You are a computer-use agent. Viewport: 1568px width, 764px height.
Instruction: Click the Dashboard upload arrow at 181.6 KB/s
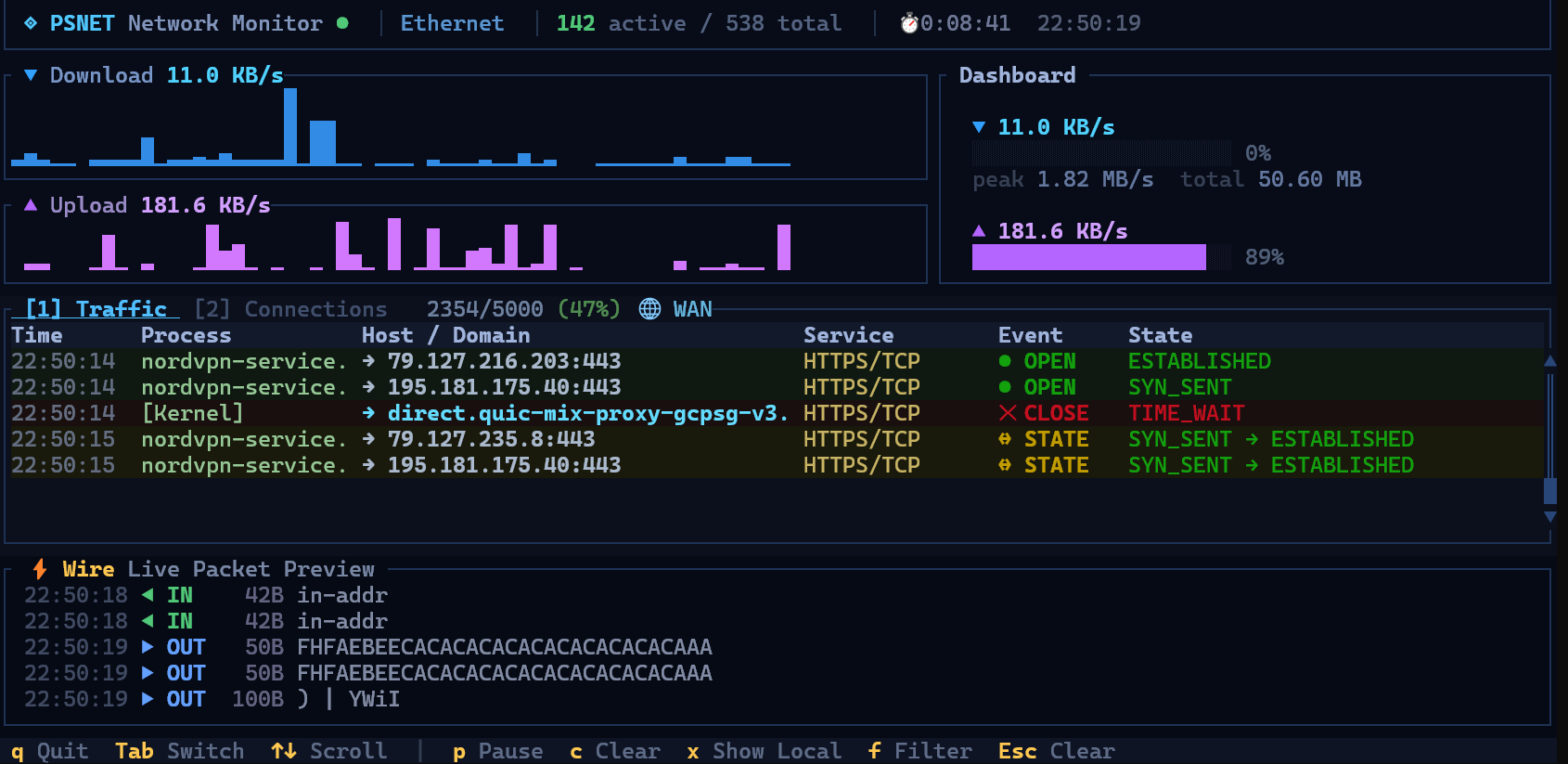tap(979, 231)
